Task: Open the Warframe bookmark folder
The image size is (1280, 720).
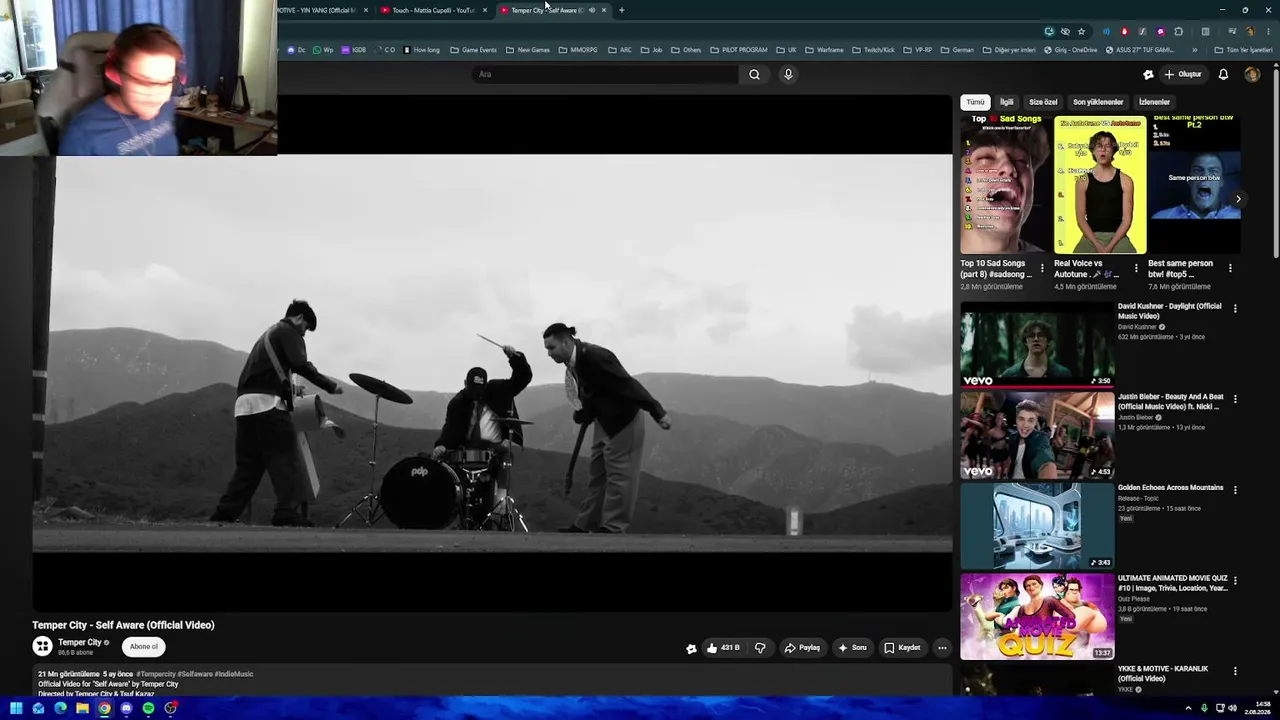Action: pyautogui.click(x=823, y=50)
